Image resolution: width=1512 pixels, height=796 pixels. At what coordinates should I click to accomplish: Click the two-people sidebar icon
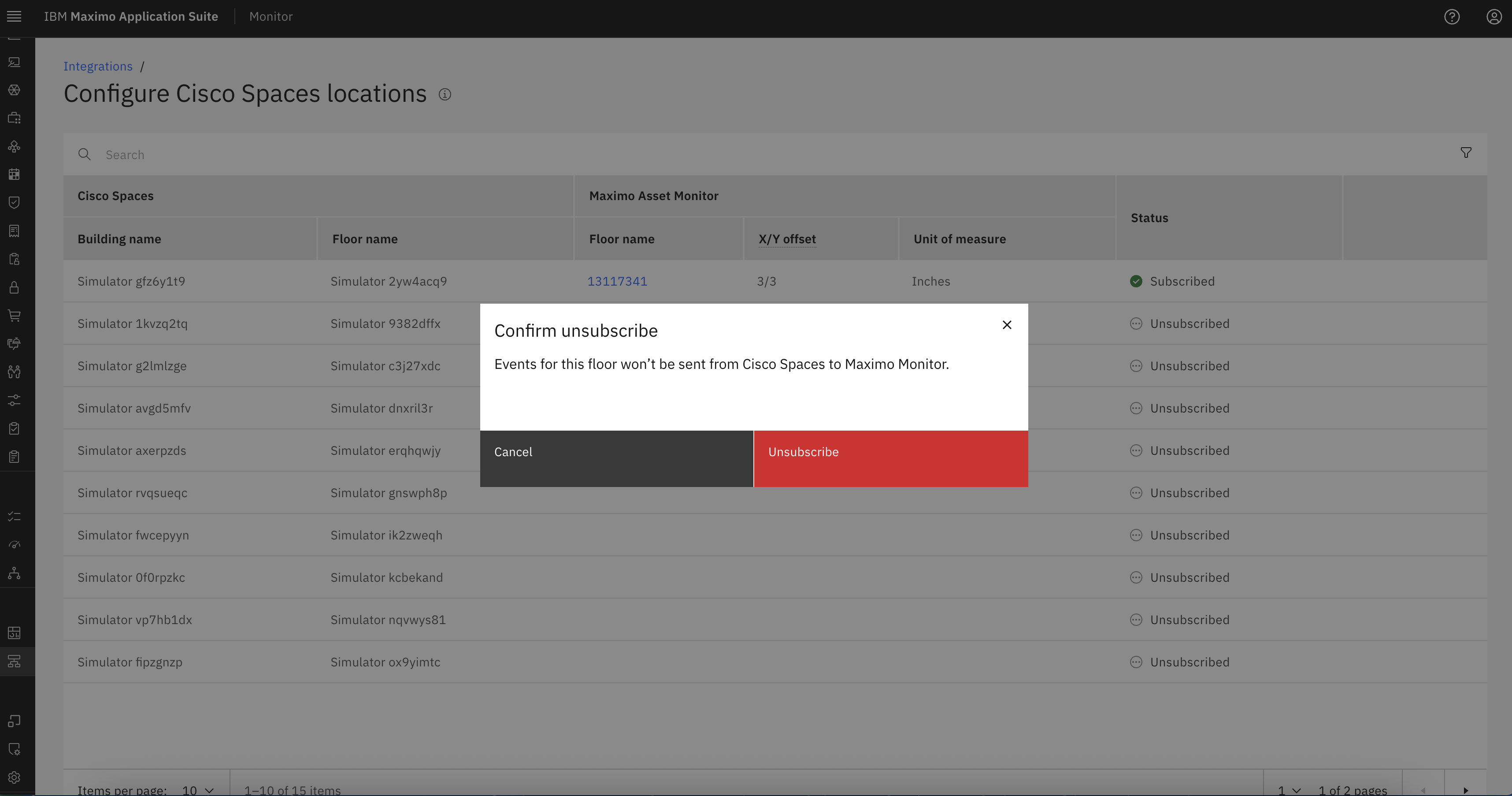click(x=14, y=372)
